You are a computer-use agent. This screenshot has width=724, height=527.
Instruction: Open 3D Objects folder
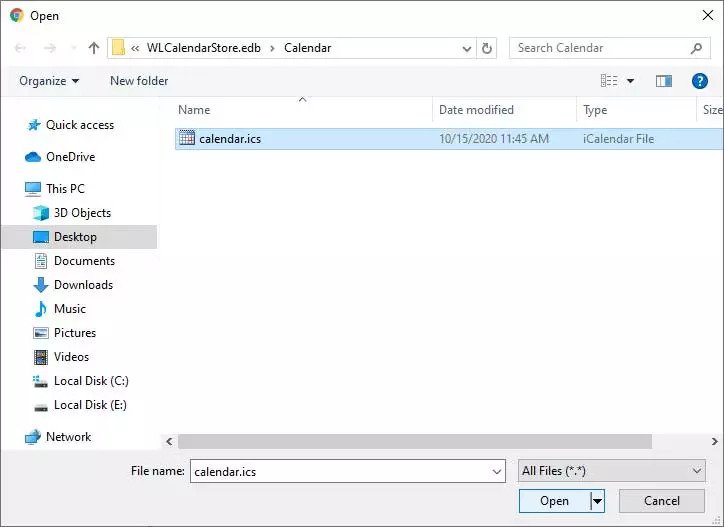click(x=82, y=213)
